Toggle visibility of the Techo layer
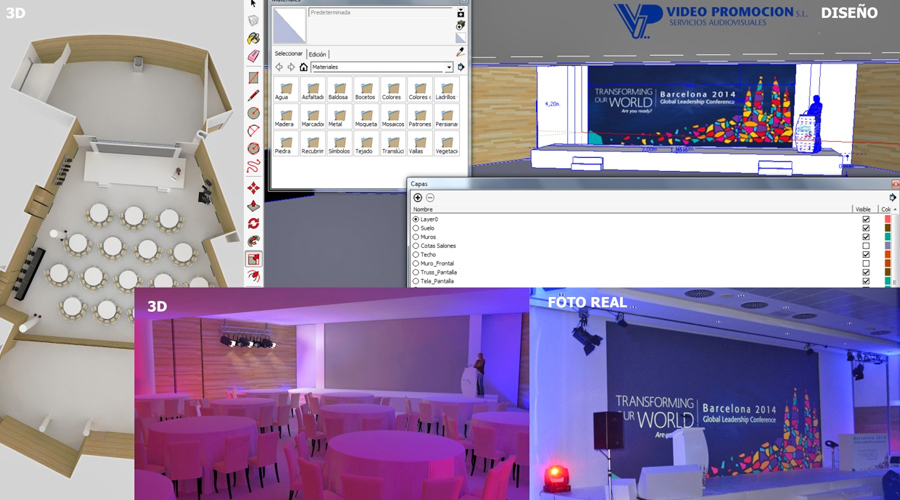Image resolution: width=900 pixels, height=500 pixels. point(866,254)
